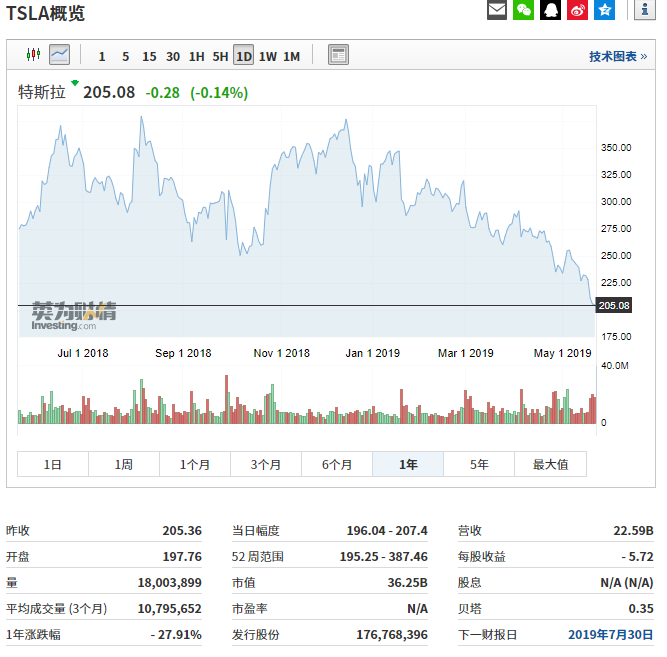Click the 市值 value 36.25B
The height and width of the screenshot is (657, 667).
coord(408,583)
